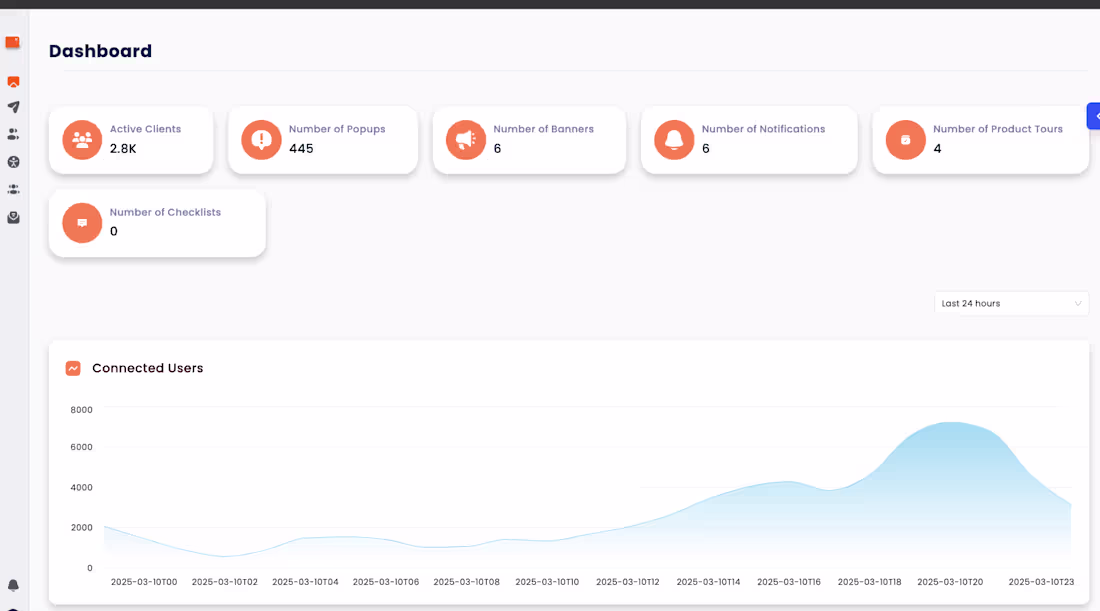
Task: Click the users icon on the Active Clients card
Action: (x=81, y=140)
